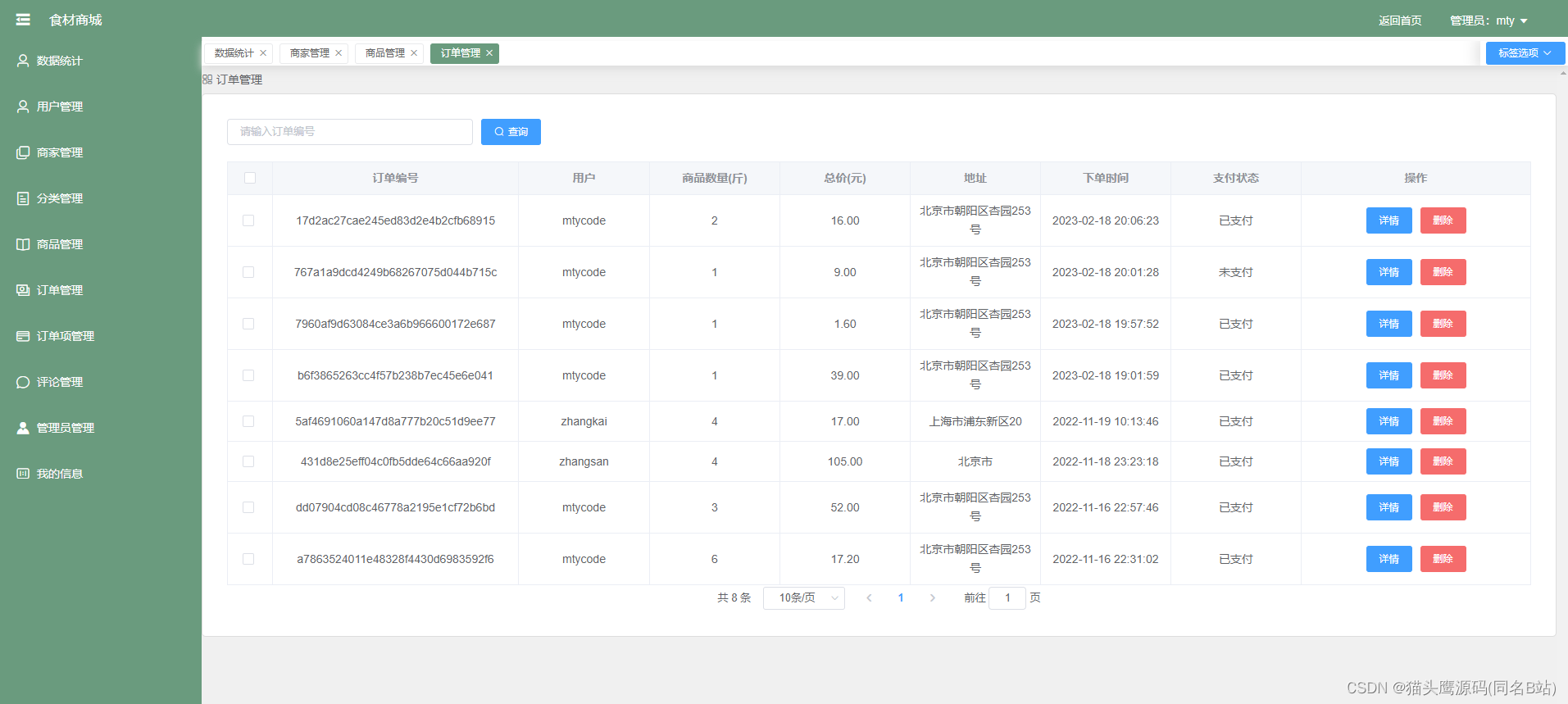
Task: Click the 2023-02-18 20:06:23 order time cell
Action: 1106,220
